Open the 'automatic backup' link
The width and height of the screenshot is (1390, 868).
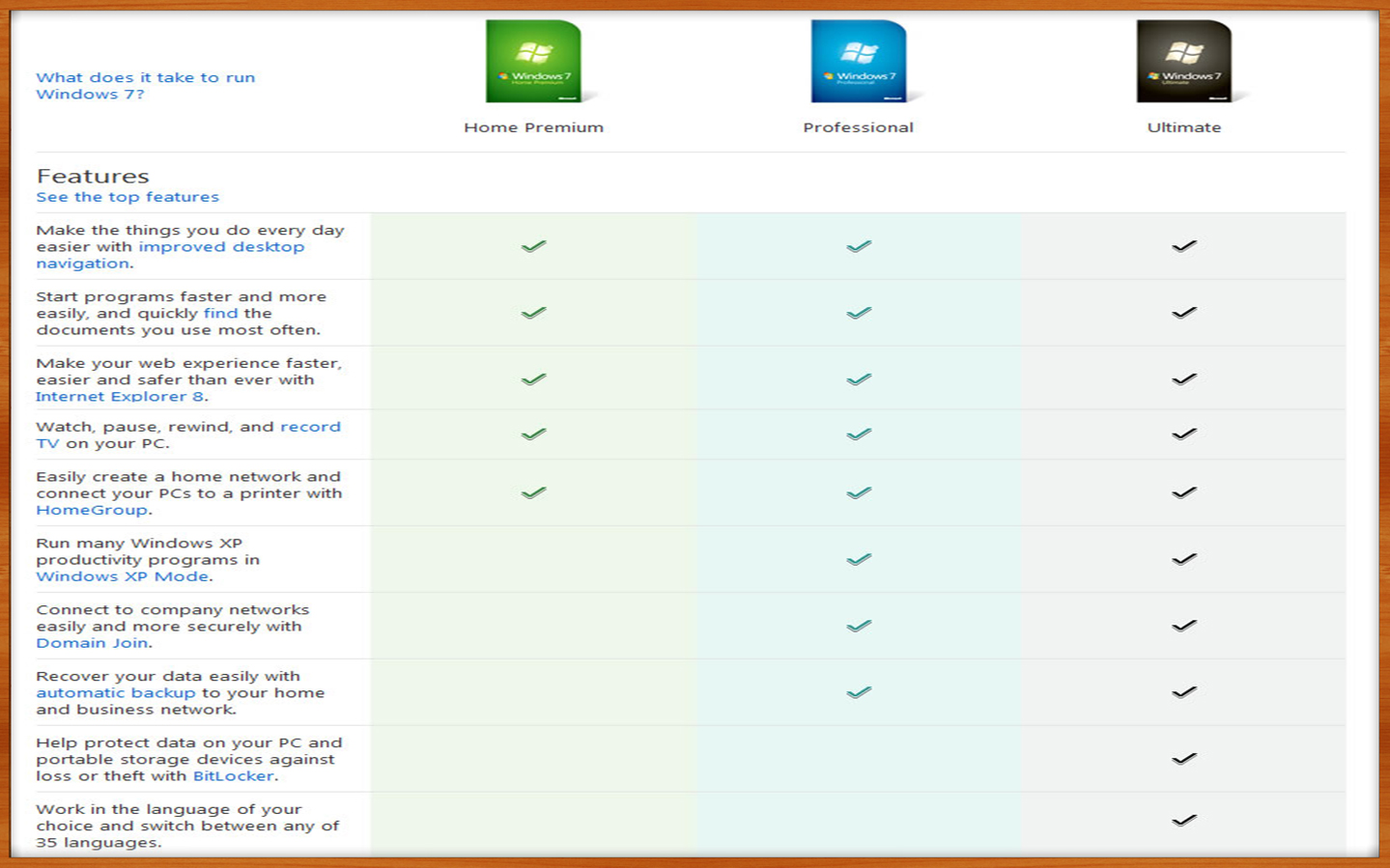point(116,693)
